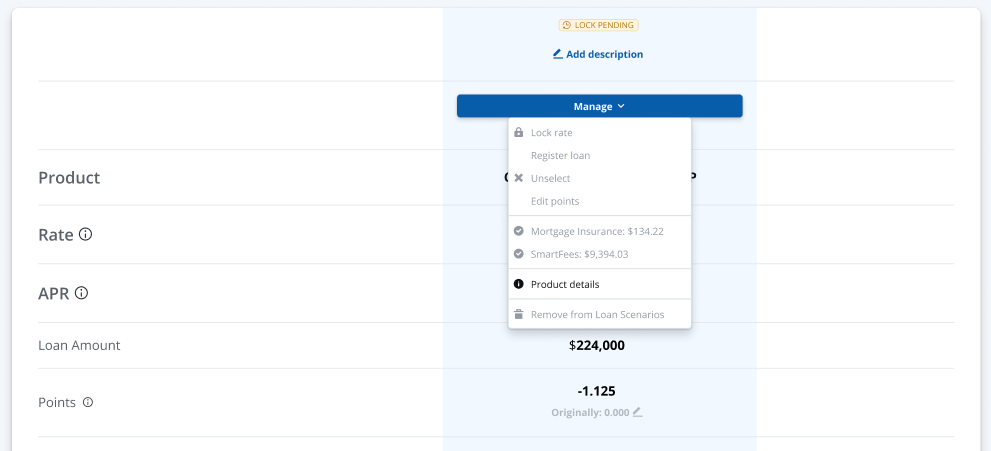The height and width of the screenshot is (451, 991).
Task: Select Product details menu entry
Action: (x=565, y=284)
